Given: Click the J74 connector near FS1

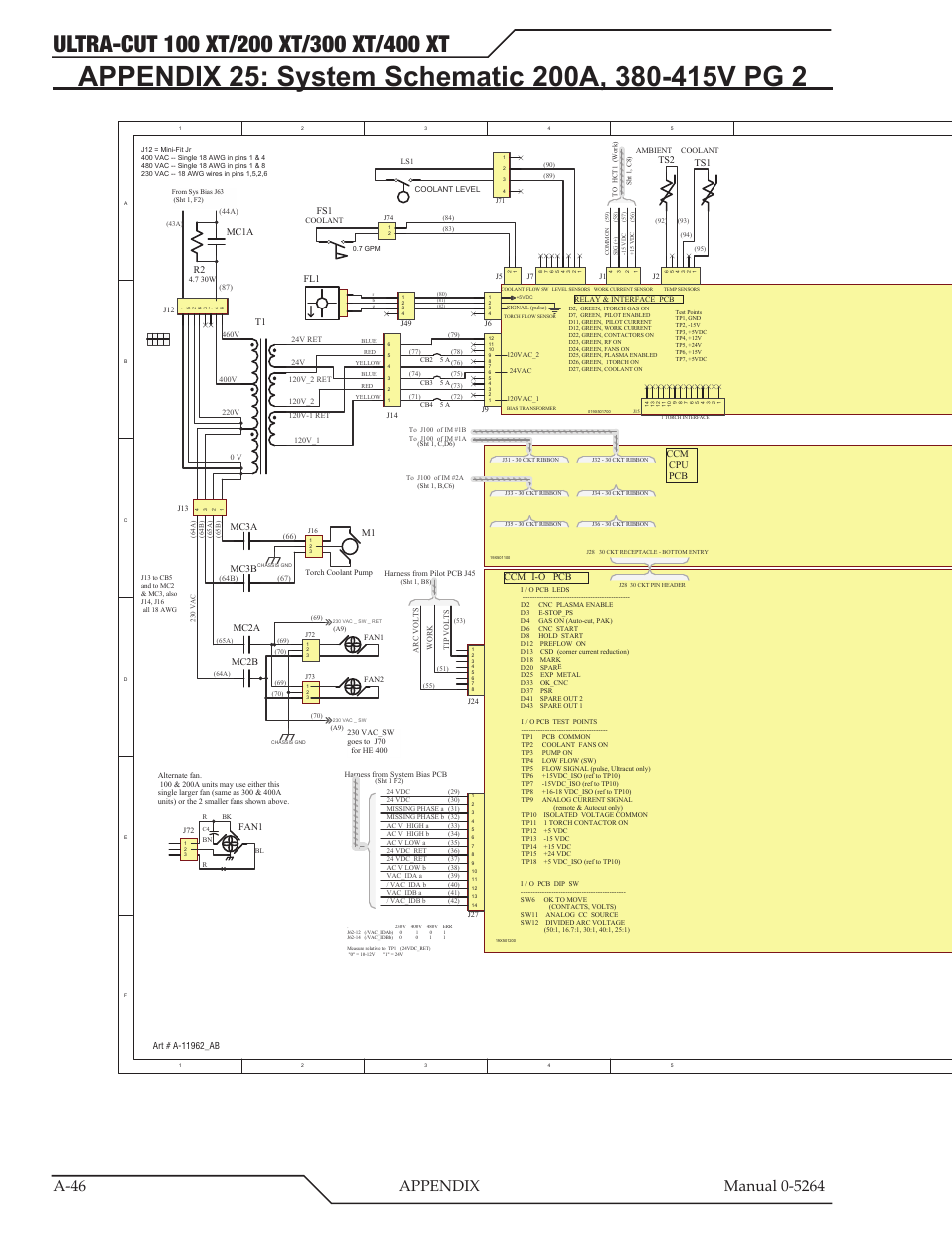Looking at the screenshot, I should coord(388,231).
